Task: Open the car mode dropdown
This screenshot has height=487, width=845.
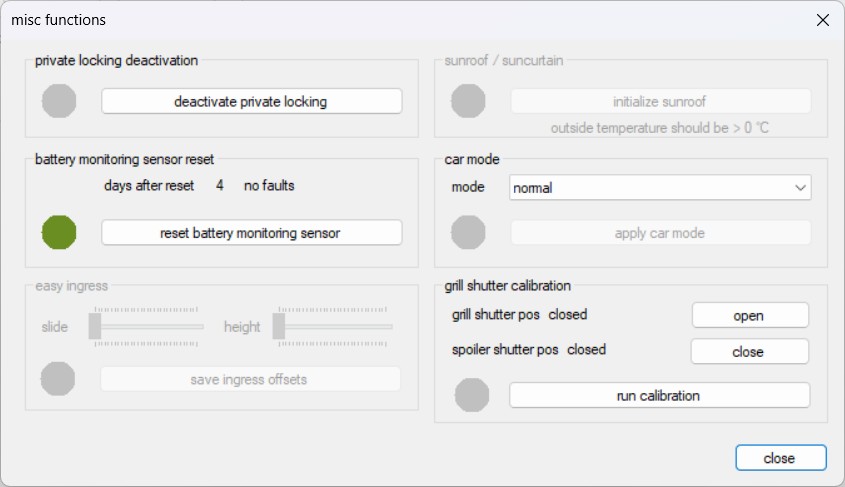Action: [x=660, y=187]
